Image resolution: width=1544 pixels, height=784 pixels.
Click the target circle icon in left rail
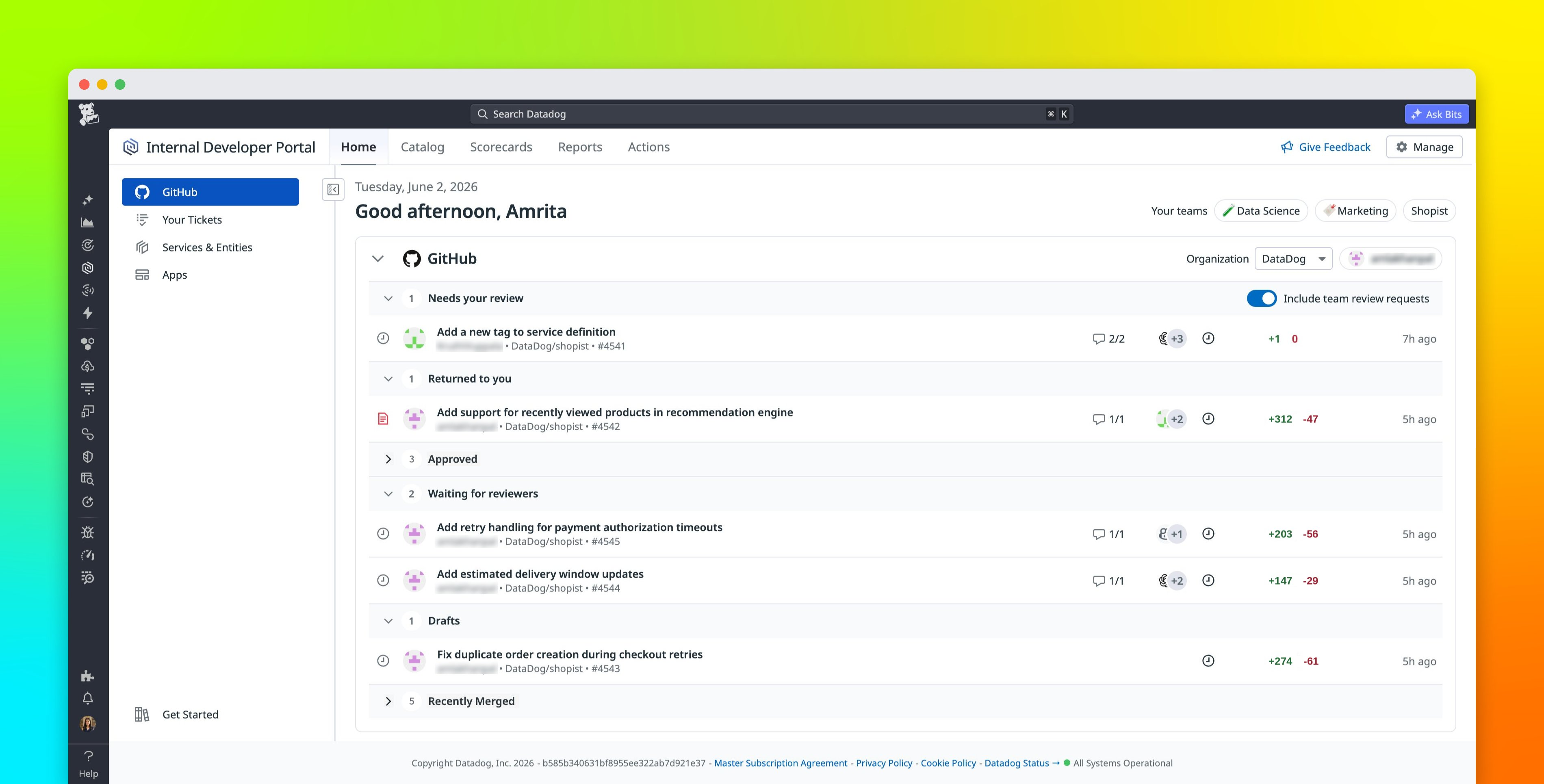(88, 245)
